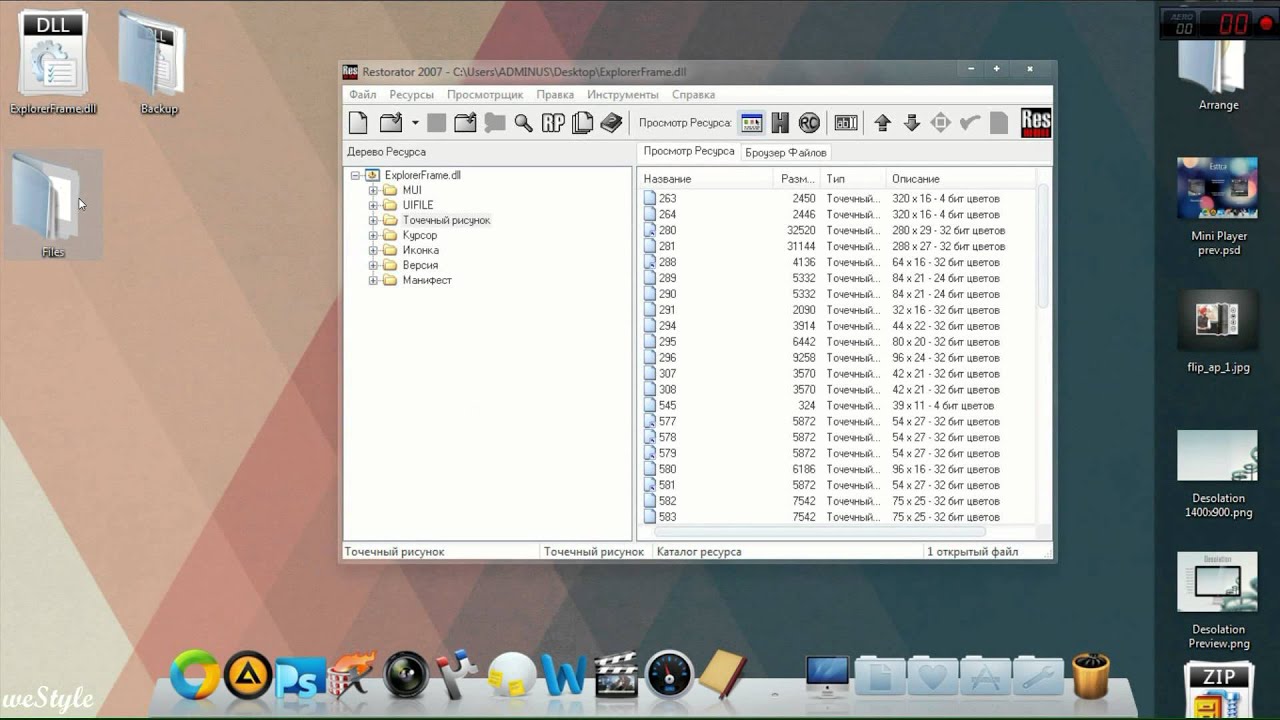1280x720 pixels.
Task: Expand the MUI folder node
Action: 373,190
